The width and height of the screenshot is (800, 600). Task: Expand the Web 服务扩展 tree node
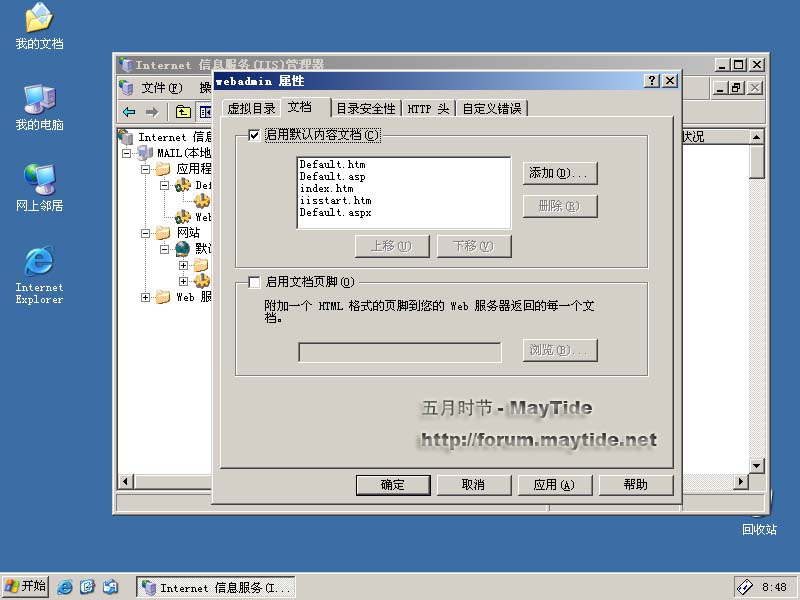pyautogui.click(x=146, y=297)
